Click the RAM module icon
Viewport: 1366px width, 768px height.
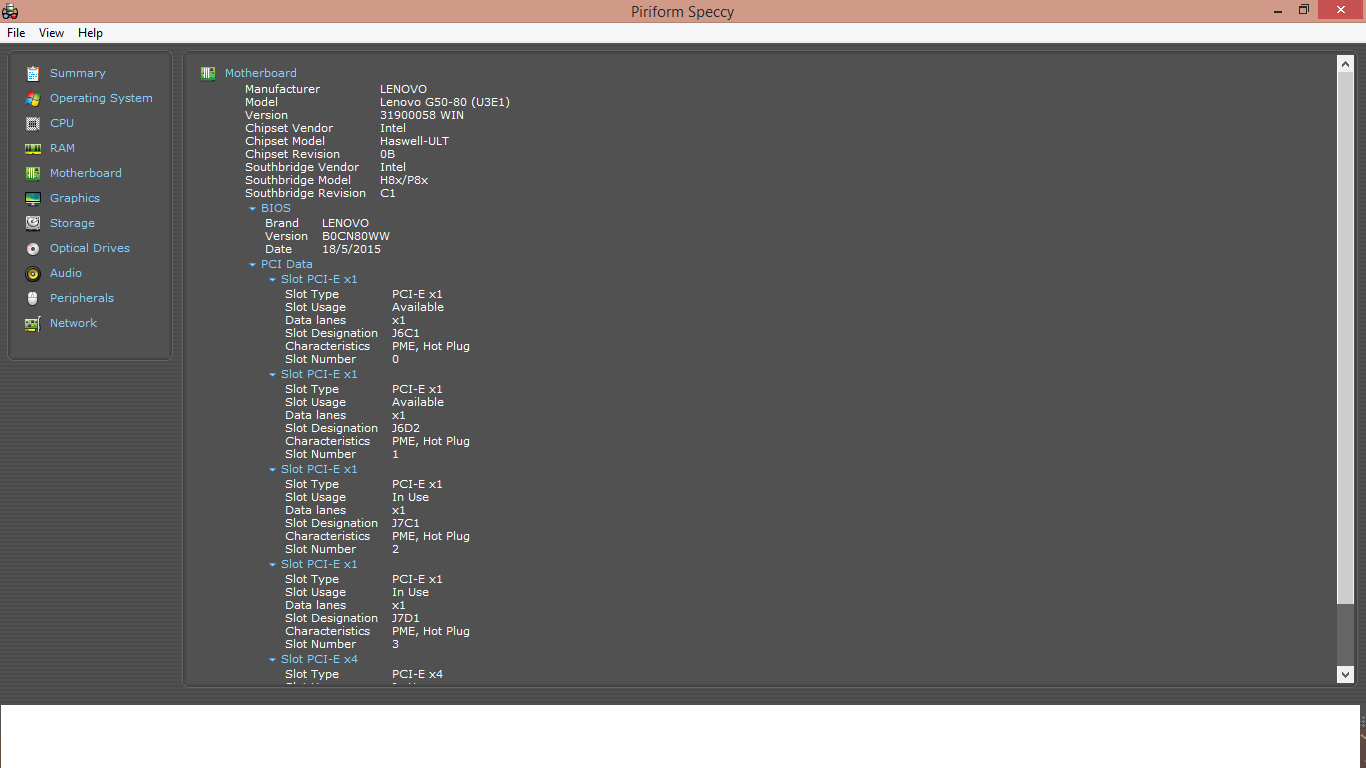[33, 148]
